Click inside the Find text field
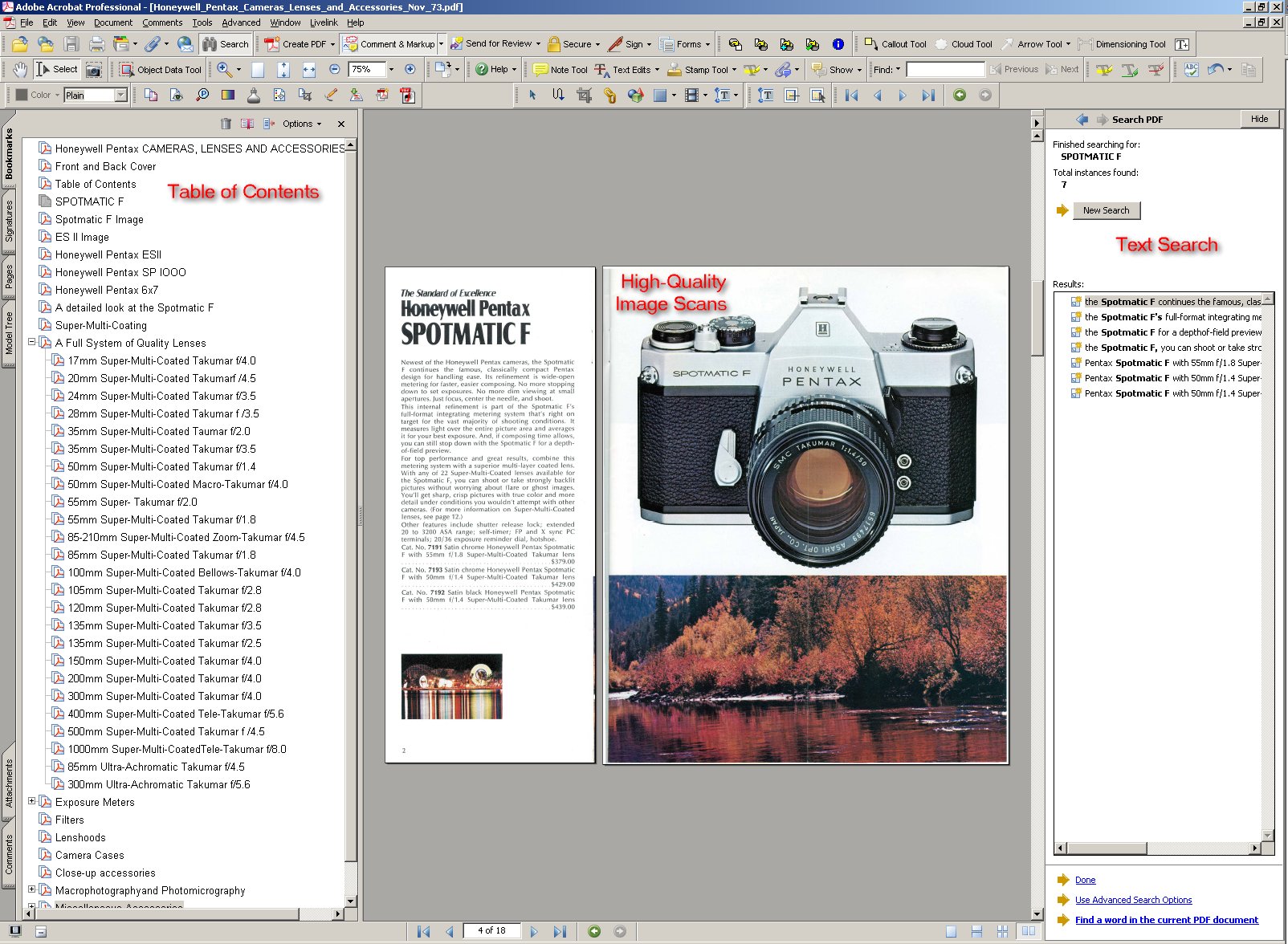 pos(945,70)
